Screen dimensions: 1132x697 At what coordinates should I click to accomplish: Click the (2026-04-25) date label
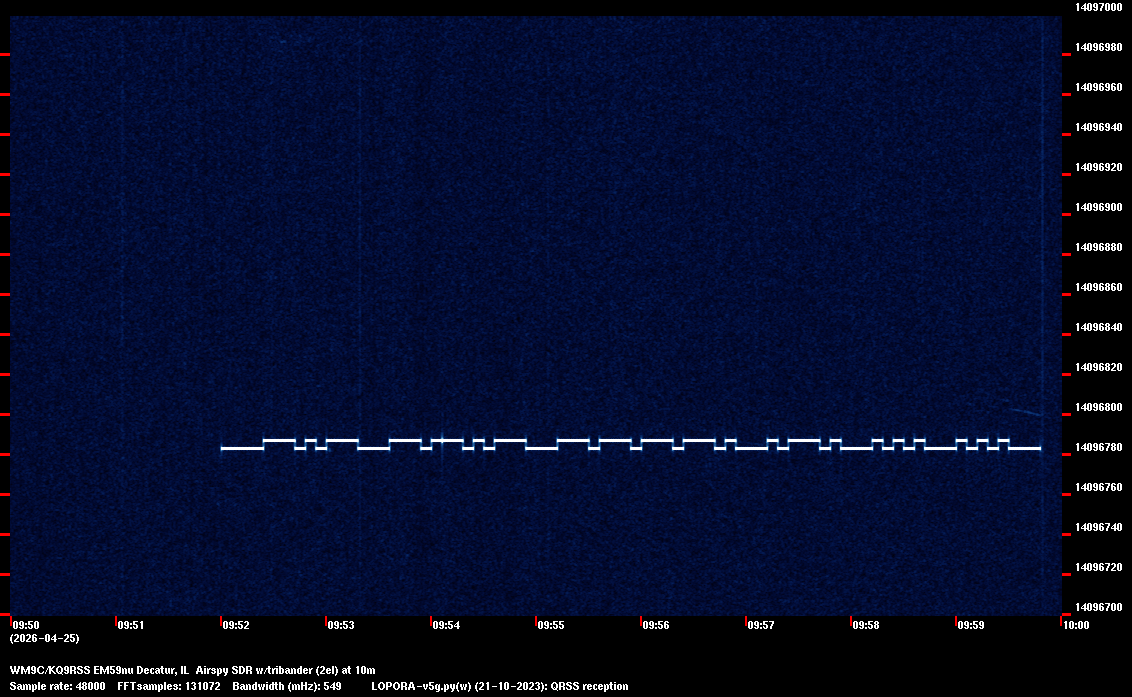click(x=44, y=638)
